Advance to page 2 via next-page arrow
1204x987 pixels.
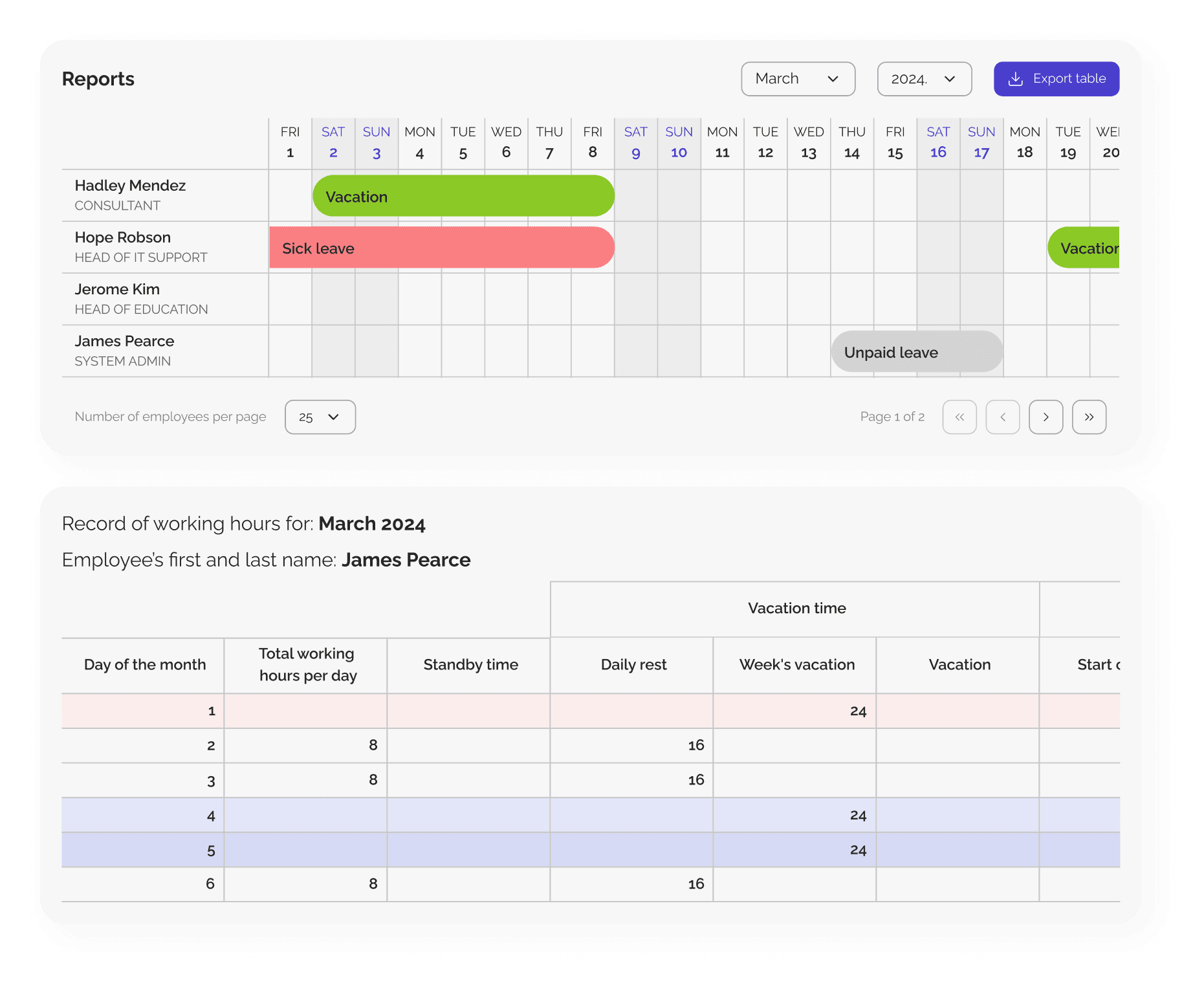click(1046, 417)
